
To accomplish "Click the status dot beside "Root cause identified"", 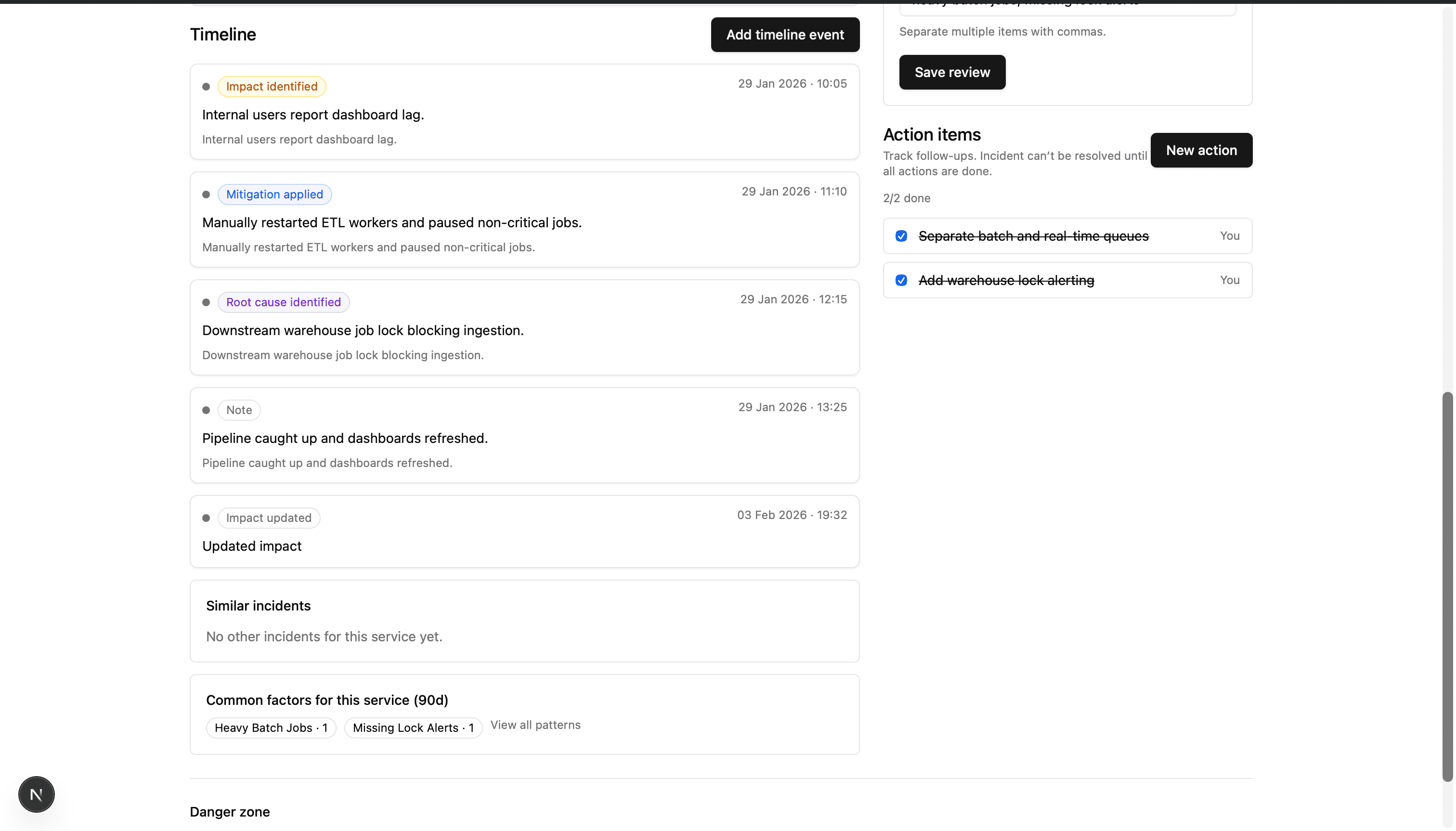I will pos(207,302).
